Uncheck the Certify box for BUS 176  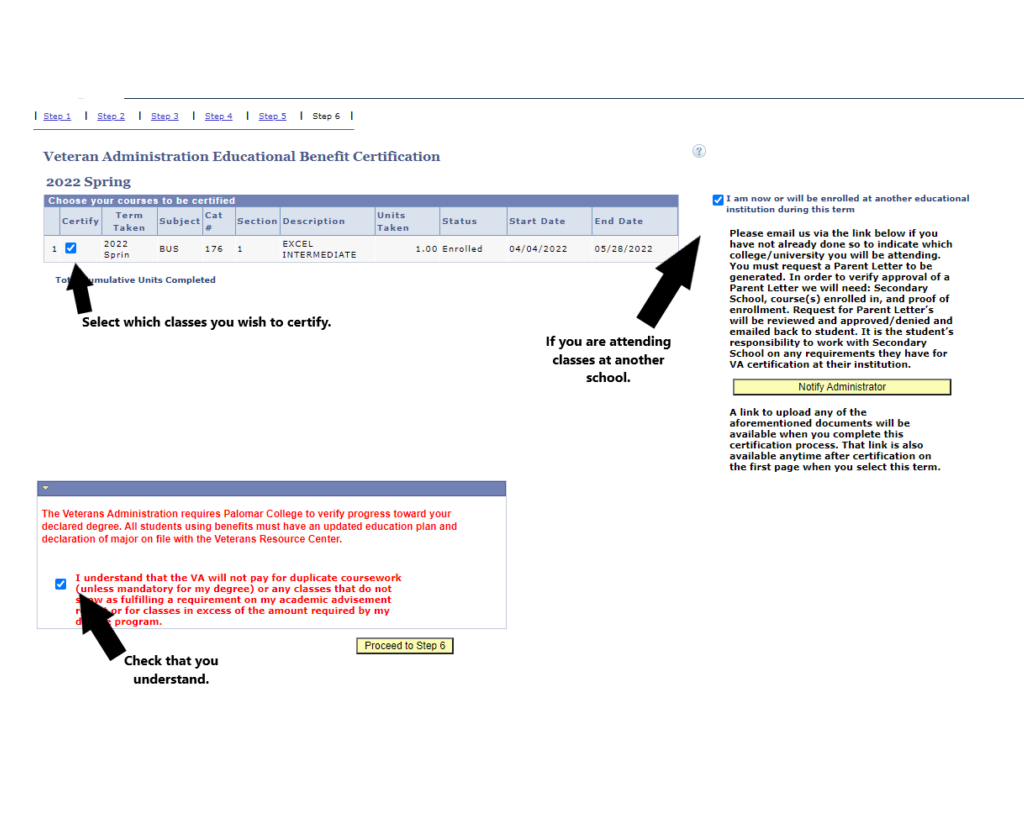point(71,248)
